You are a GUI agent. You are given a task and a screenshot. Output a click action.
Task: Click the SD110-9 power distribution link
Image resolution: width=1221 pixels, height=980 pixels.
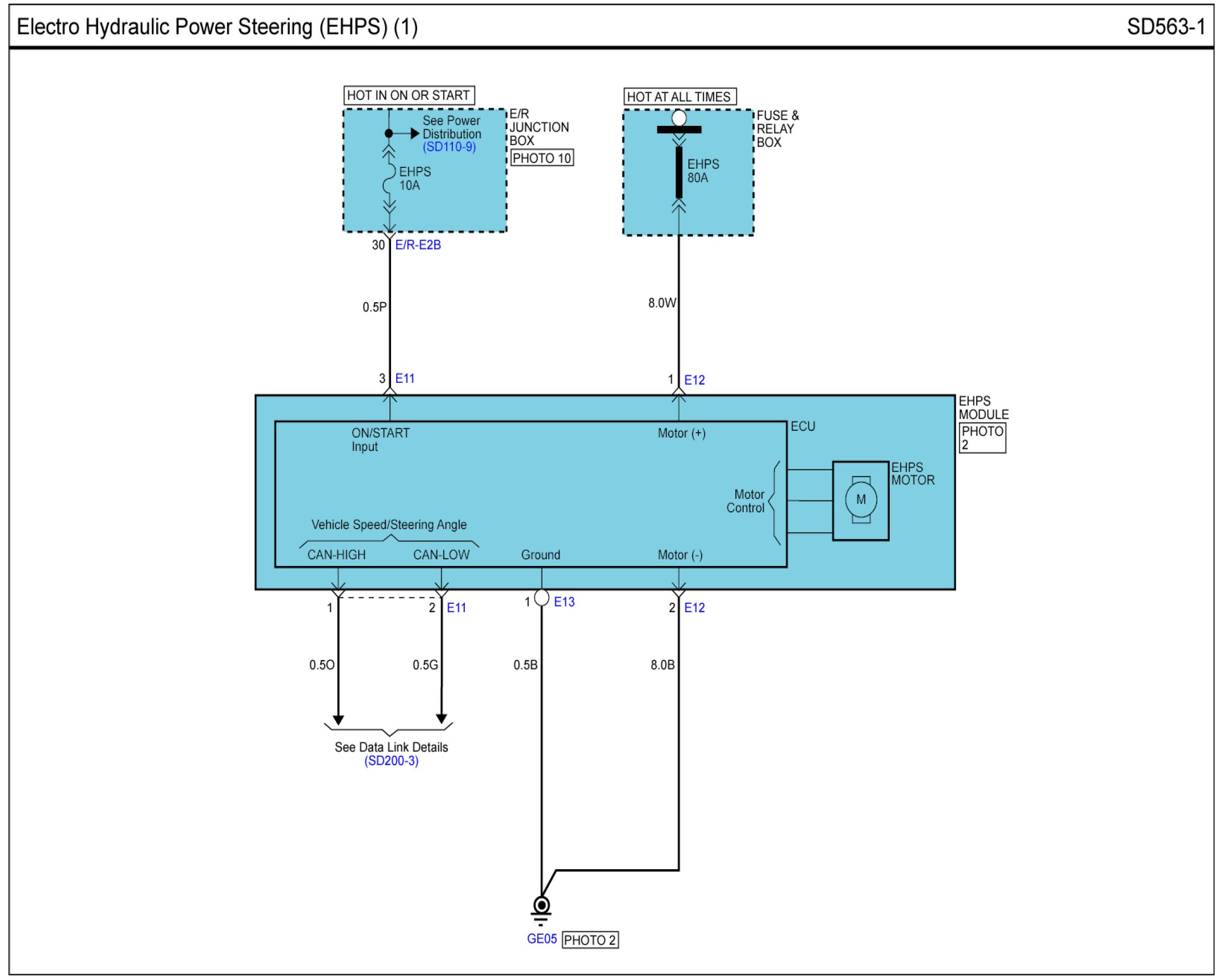449,147
